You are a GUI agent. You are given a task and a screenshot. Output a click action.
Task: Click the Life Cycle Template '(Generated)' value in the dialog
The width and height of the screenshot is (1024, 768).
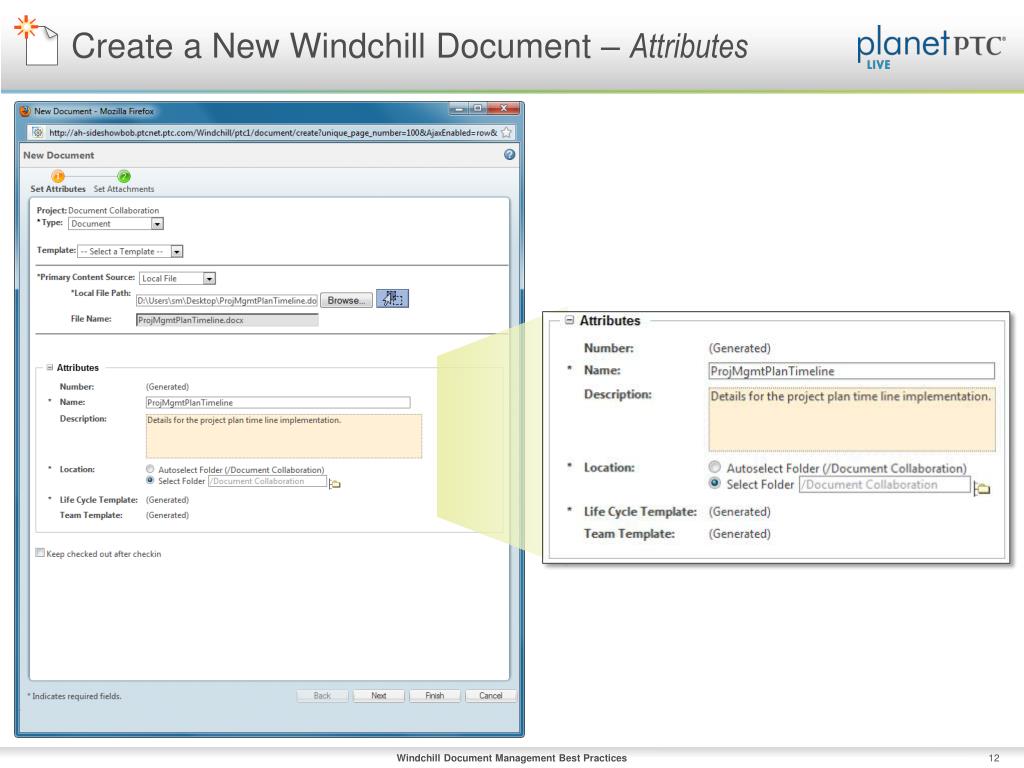click(167, 500)
